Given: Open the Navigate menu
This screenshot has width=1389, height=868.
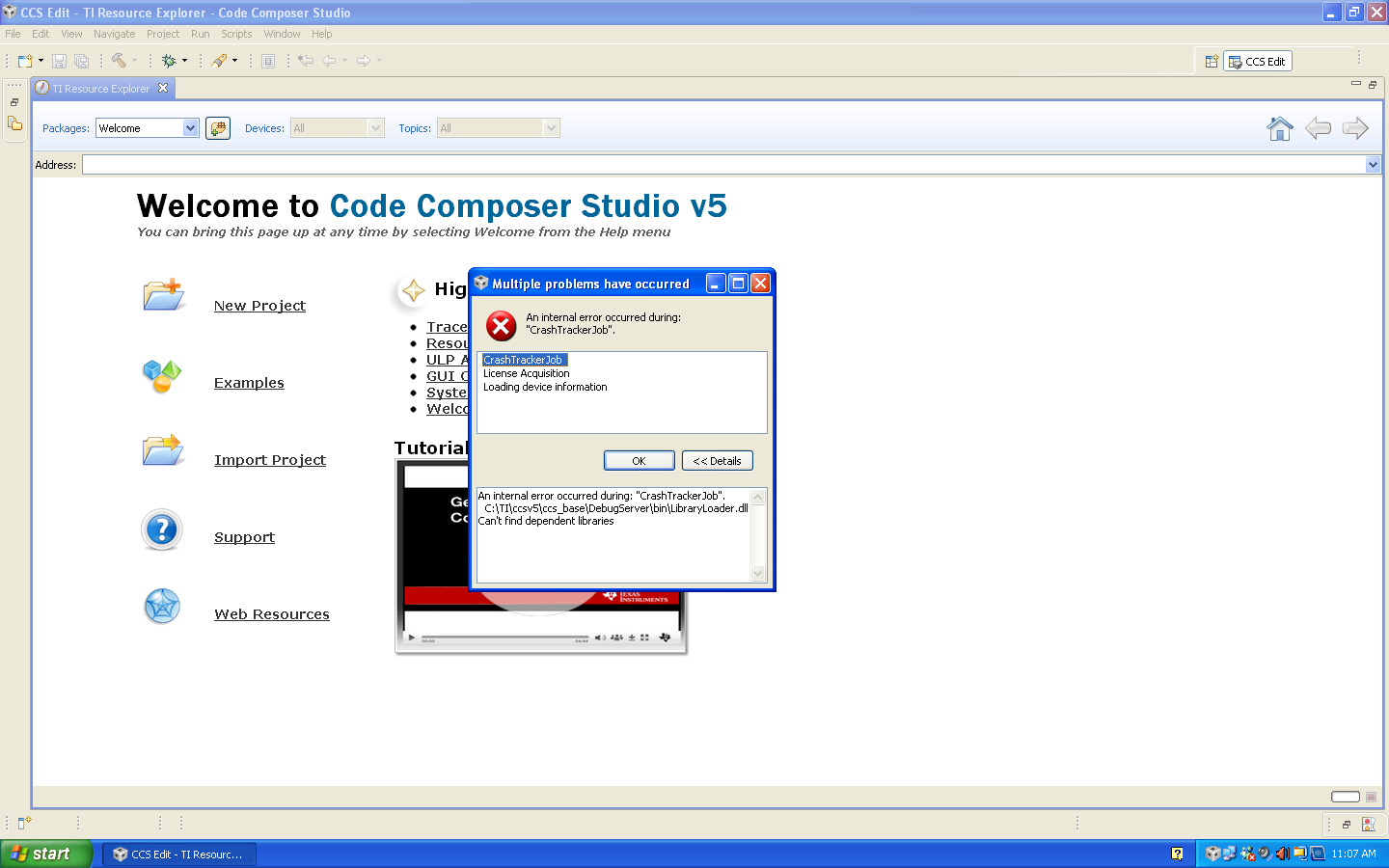Looking at the screenshot, I should point(115,34).
